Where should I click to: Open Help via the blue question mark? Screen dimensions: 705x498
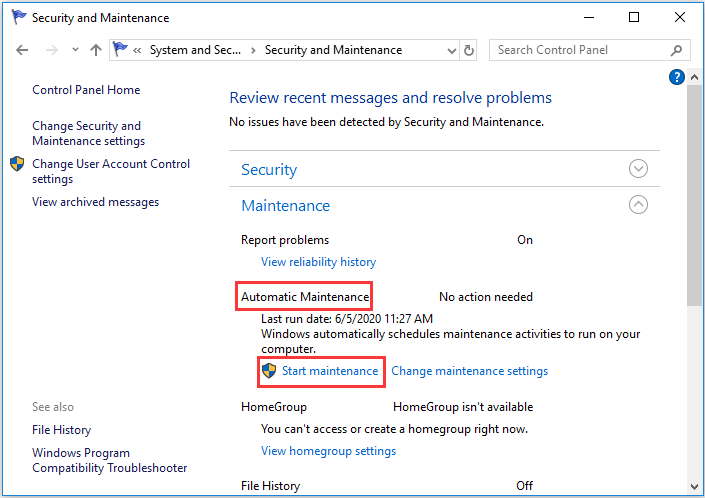[x=676, y=77]
